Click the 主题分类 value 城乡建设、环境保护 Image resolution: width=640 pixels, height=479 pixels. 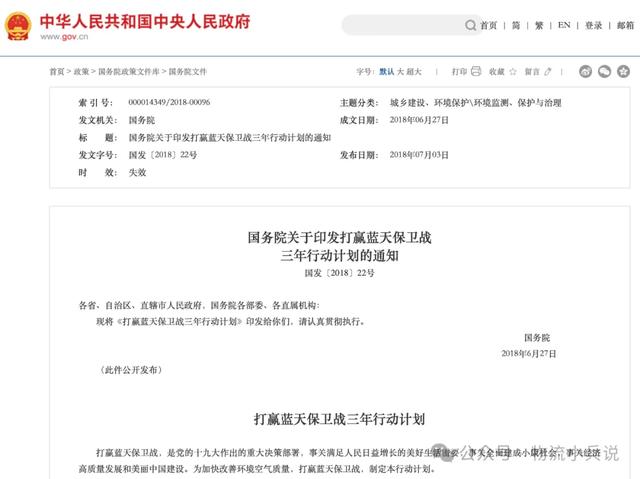point(476,103)
